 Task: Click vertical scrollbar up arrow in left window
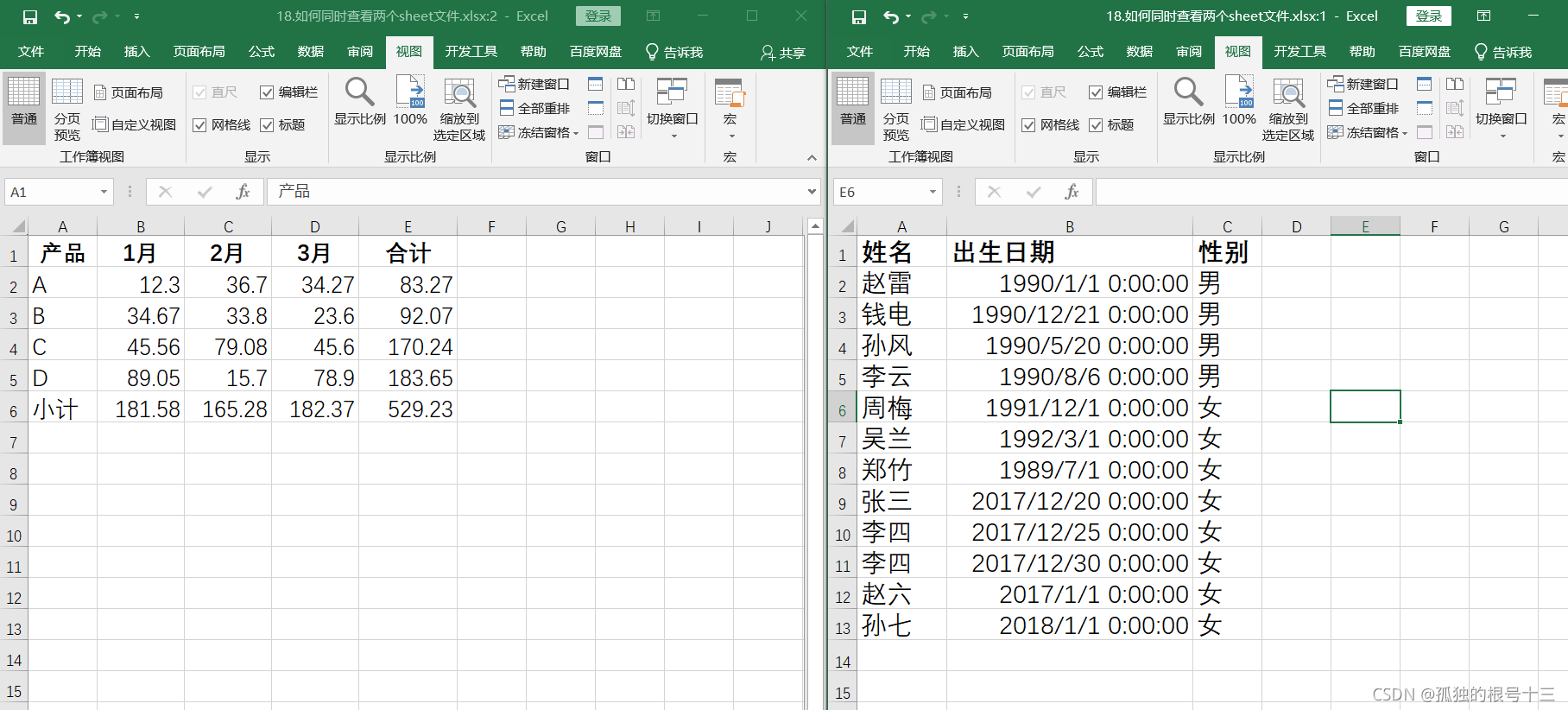(x=814, y=226)
